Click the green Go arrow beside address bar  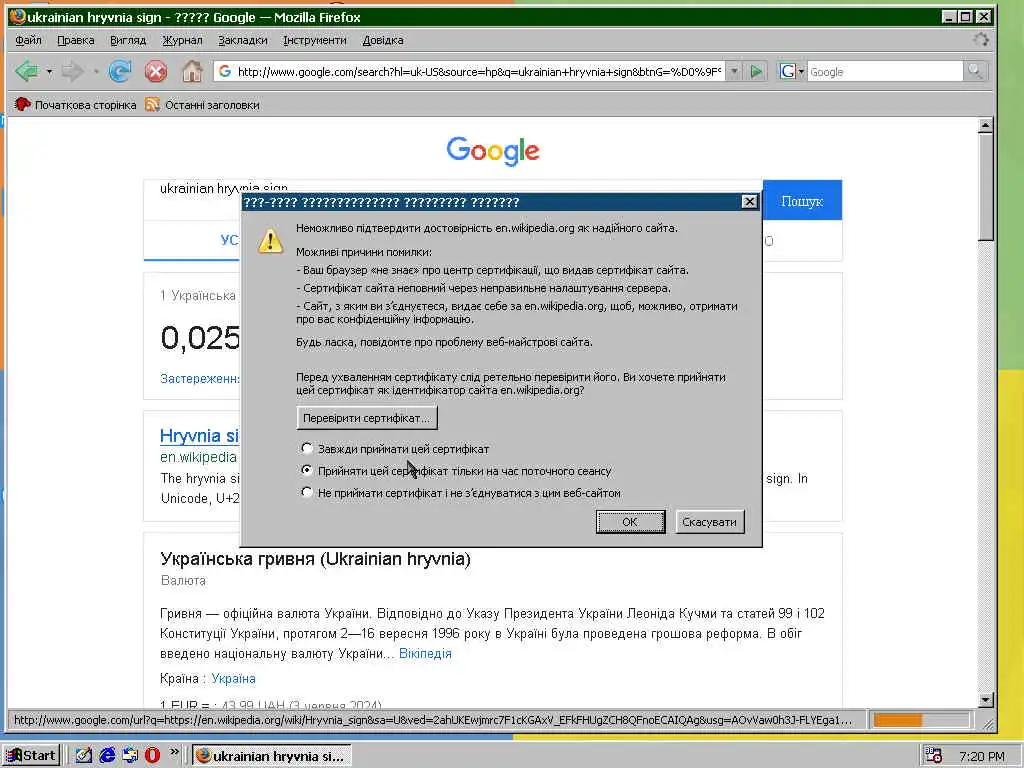756,71
